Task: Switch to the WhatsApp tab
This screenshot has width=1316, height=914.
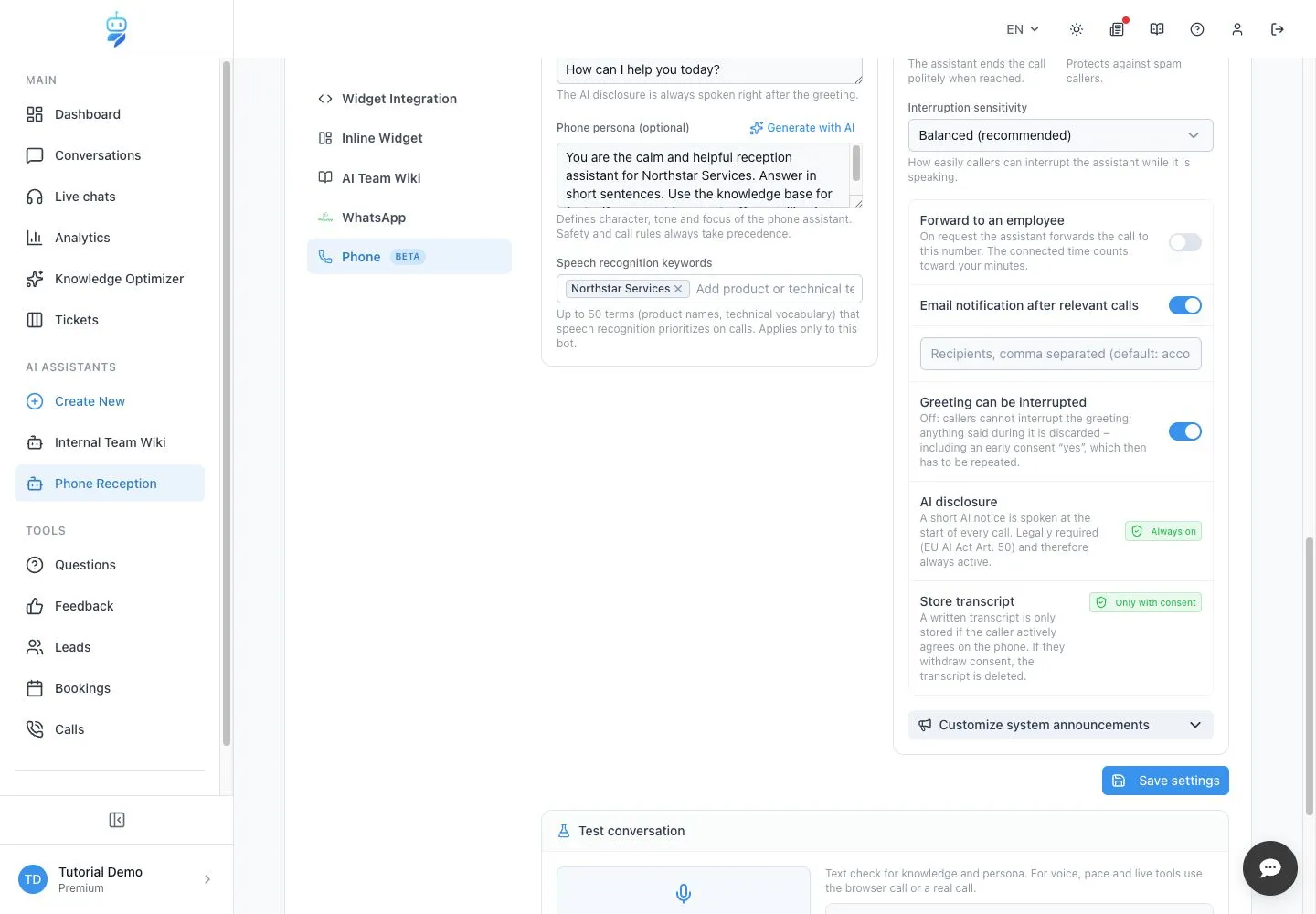Action: (409, 218)
